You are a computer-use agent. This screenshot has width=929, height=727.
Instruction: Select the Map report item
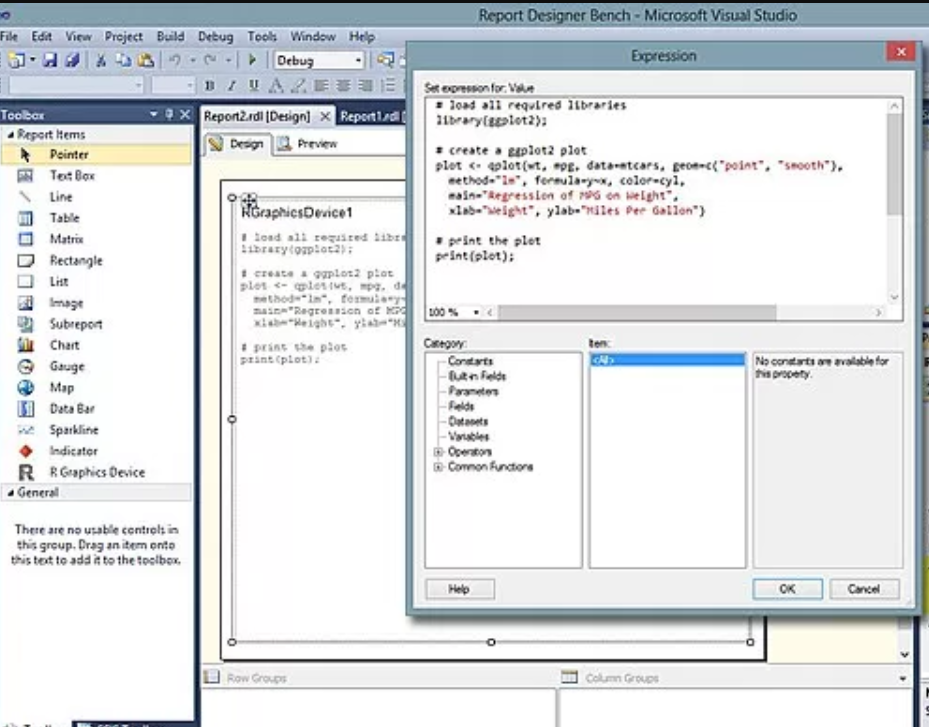tap(96, 387)
